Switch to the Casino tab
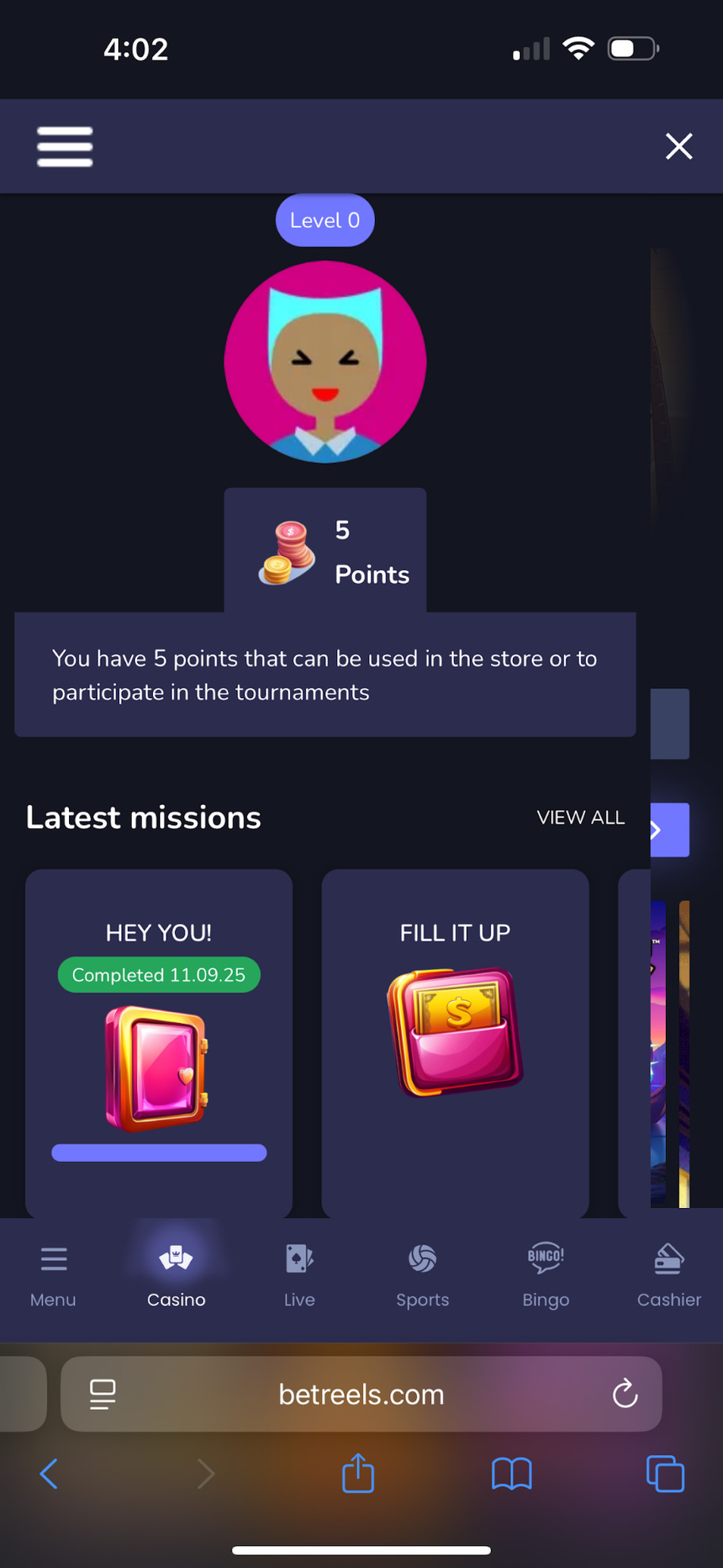Screen dimensions: 723x1568 tap(176, 1276)
